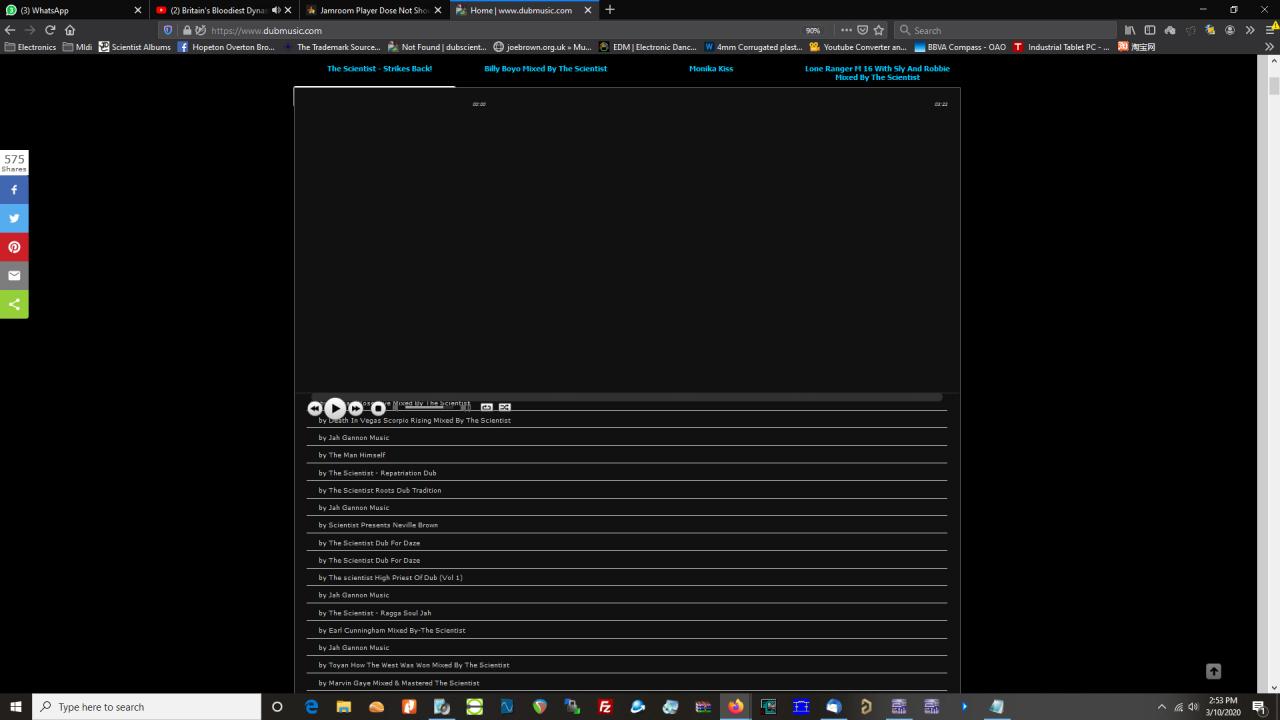Toggle shuffle mode in the music player
The image size is (1280, 720).
tap(505, 407)
